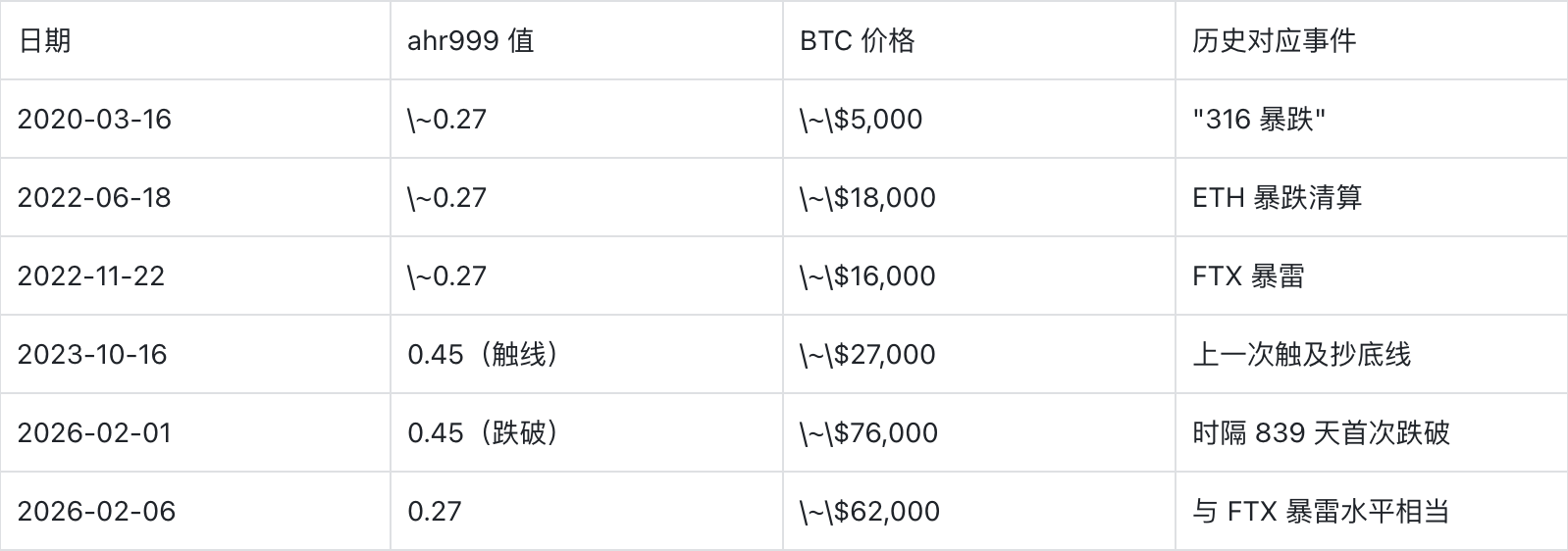This screenshot has width=1568, height=551.
Task: Click the 0.45（触线）value cell
Action: [x=484, y=354]
